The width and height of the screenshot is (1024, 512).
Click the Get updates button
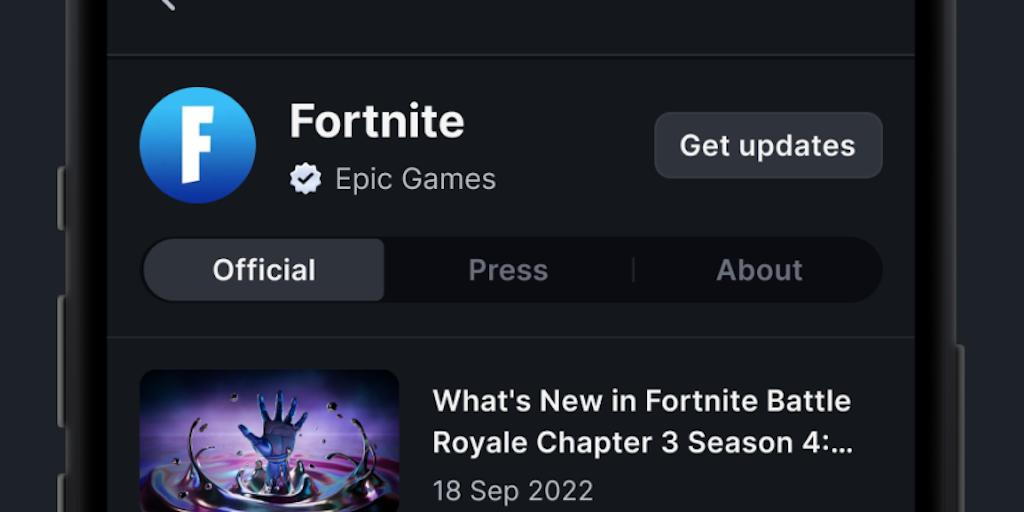pyautogui.click(x=768, y=145)
